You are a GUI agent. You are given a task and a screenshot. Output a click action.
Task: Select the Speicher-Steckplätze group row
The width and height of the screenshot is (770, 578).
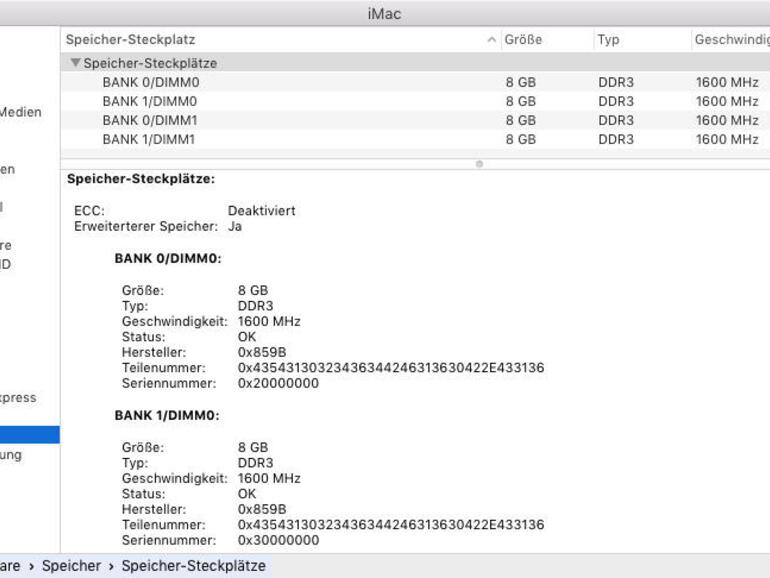pos(415,63)
